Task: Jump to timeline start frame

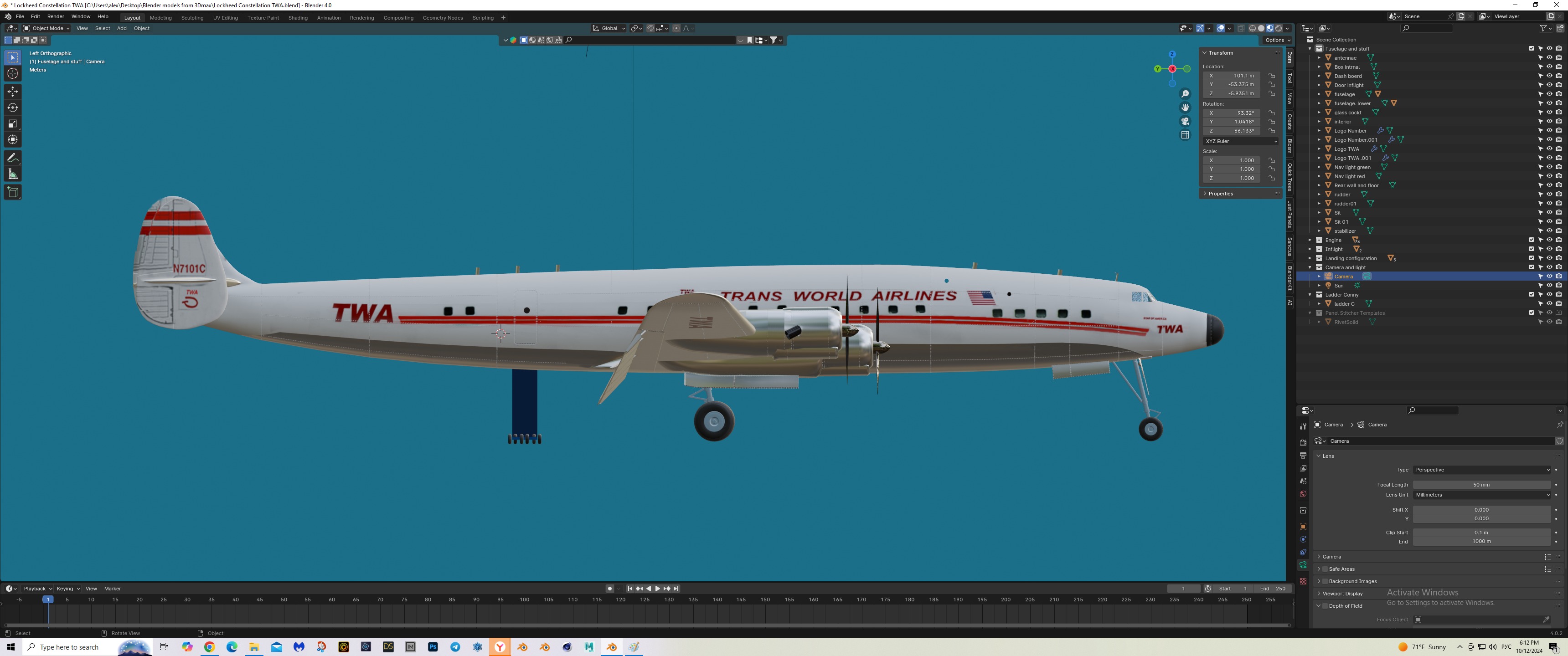Action: point(630,589)
